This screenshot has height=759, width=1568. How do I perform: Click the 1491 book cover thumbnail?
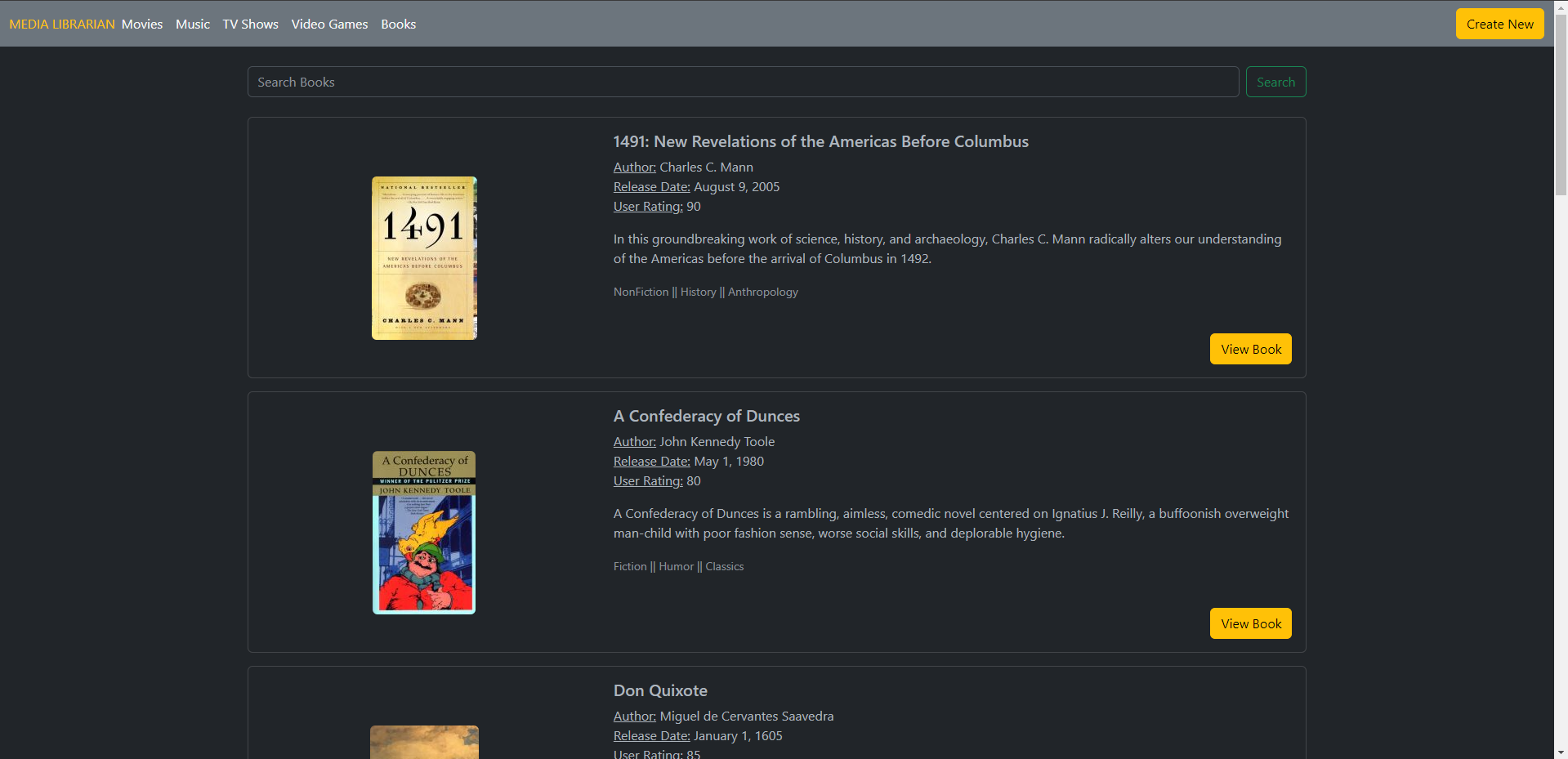(x=424, y=258)
